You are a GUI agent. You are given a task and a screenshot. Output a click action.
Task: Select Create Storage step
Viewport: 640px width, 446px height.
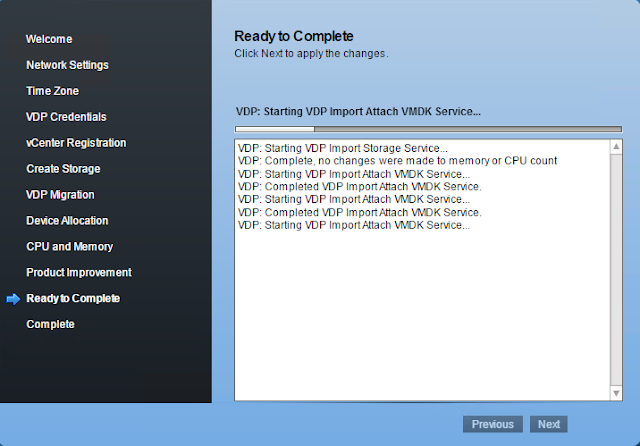63,169
